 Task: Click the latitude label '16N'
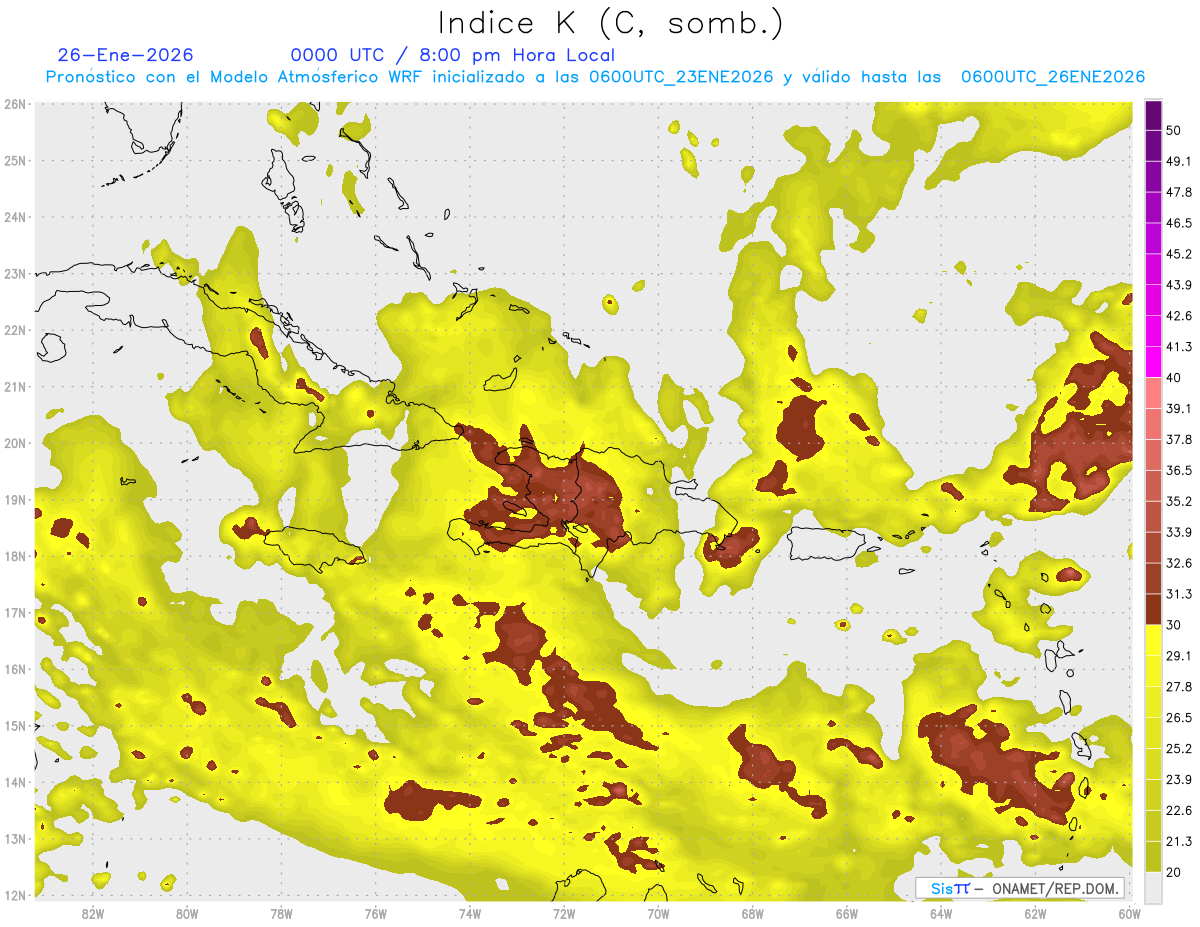click(14, 669)
